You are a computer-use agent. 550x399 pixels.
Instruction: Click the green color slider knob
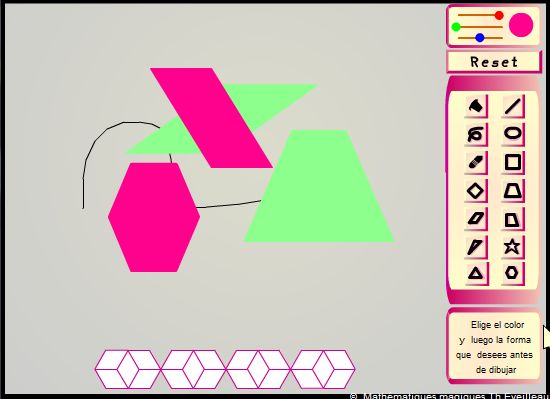pos(456,27)
